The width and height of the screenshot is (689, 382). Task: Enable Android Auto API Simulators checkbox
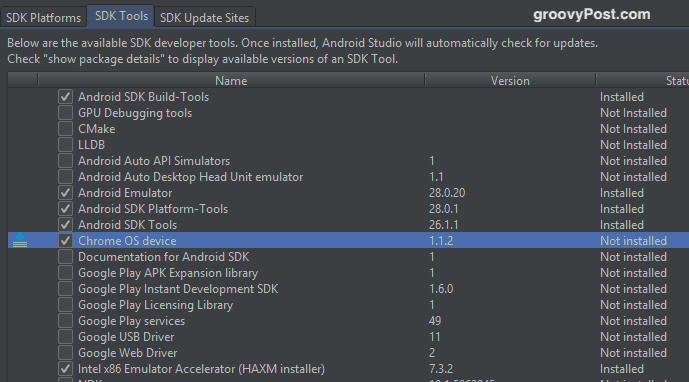[x=65, y=161]
